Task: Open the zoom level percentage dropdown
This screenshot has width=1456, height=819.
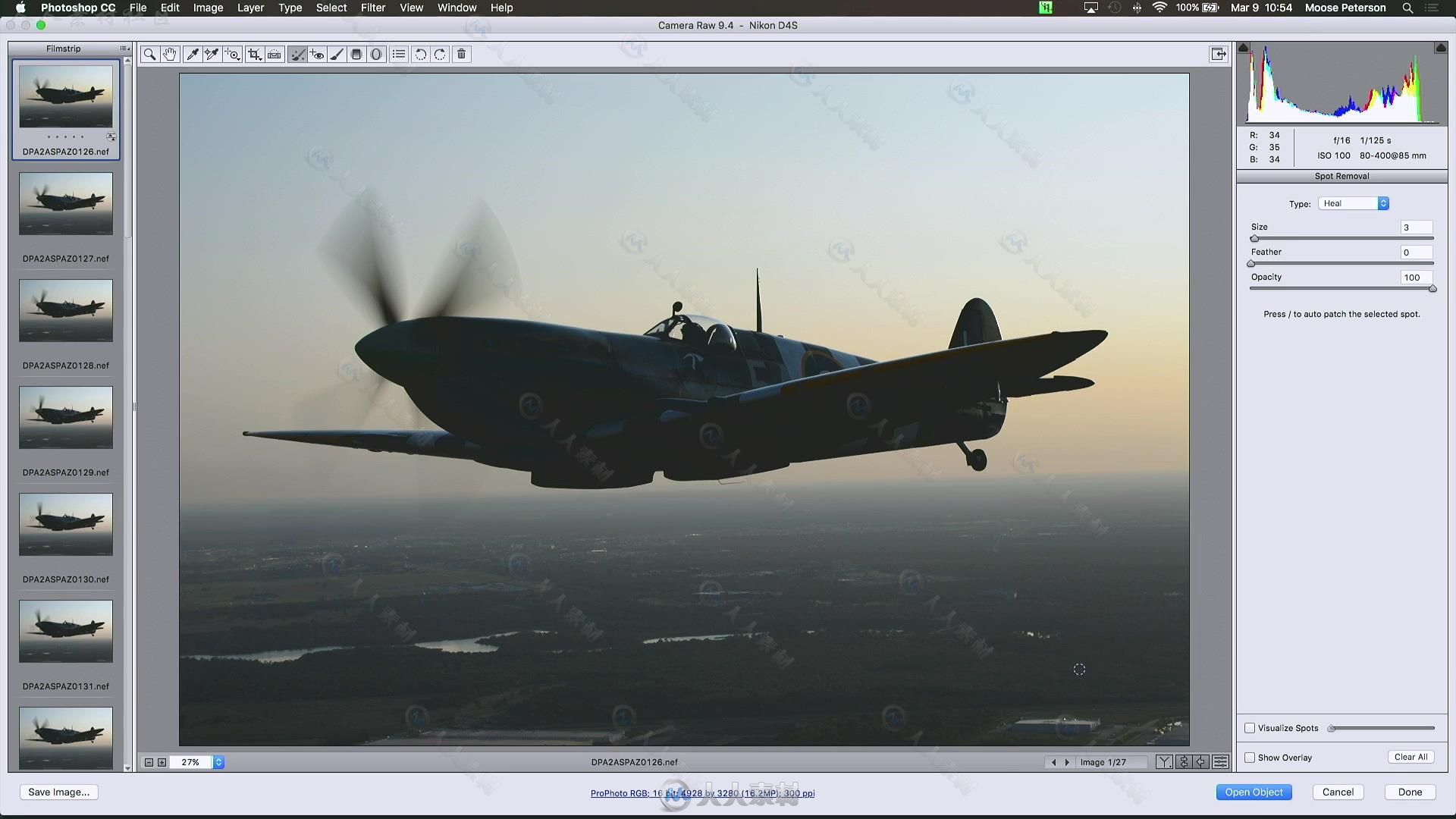Action: tap(218, 762)
